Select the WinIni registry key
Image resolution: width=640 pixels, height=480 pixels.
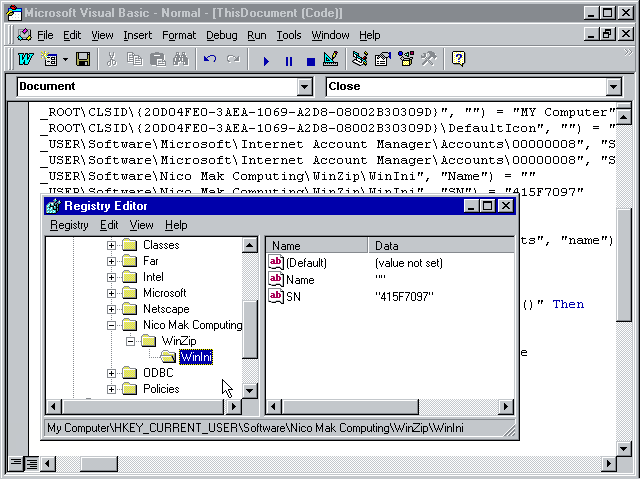click(x=196, y=357)
